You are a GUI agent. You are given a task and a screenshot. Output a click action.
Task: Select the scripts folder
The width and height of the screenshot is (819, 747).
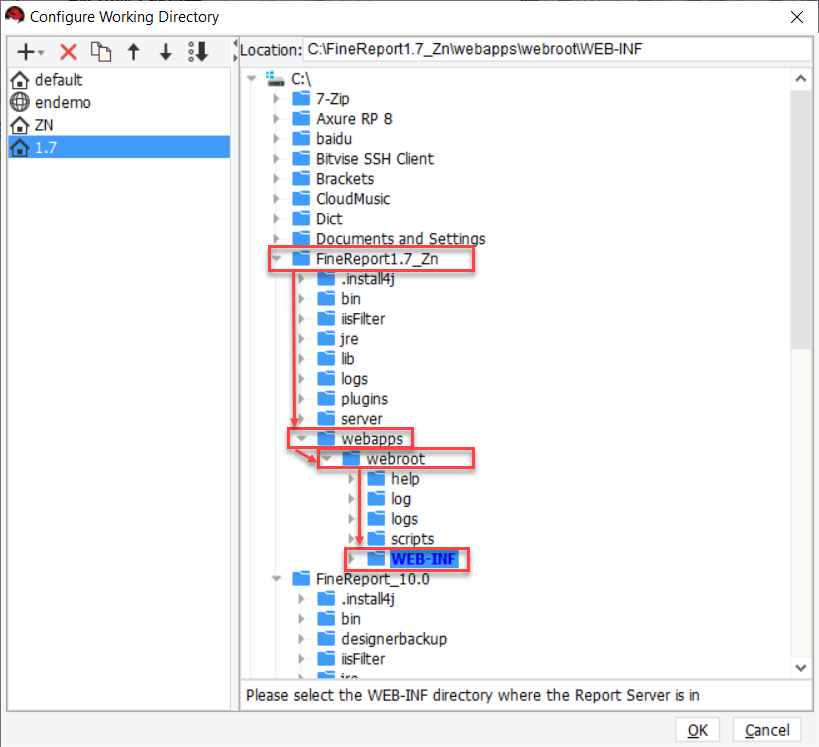pyautogui.click(x=412, y=539)
